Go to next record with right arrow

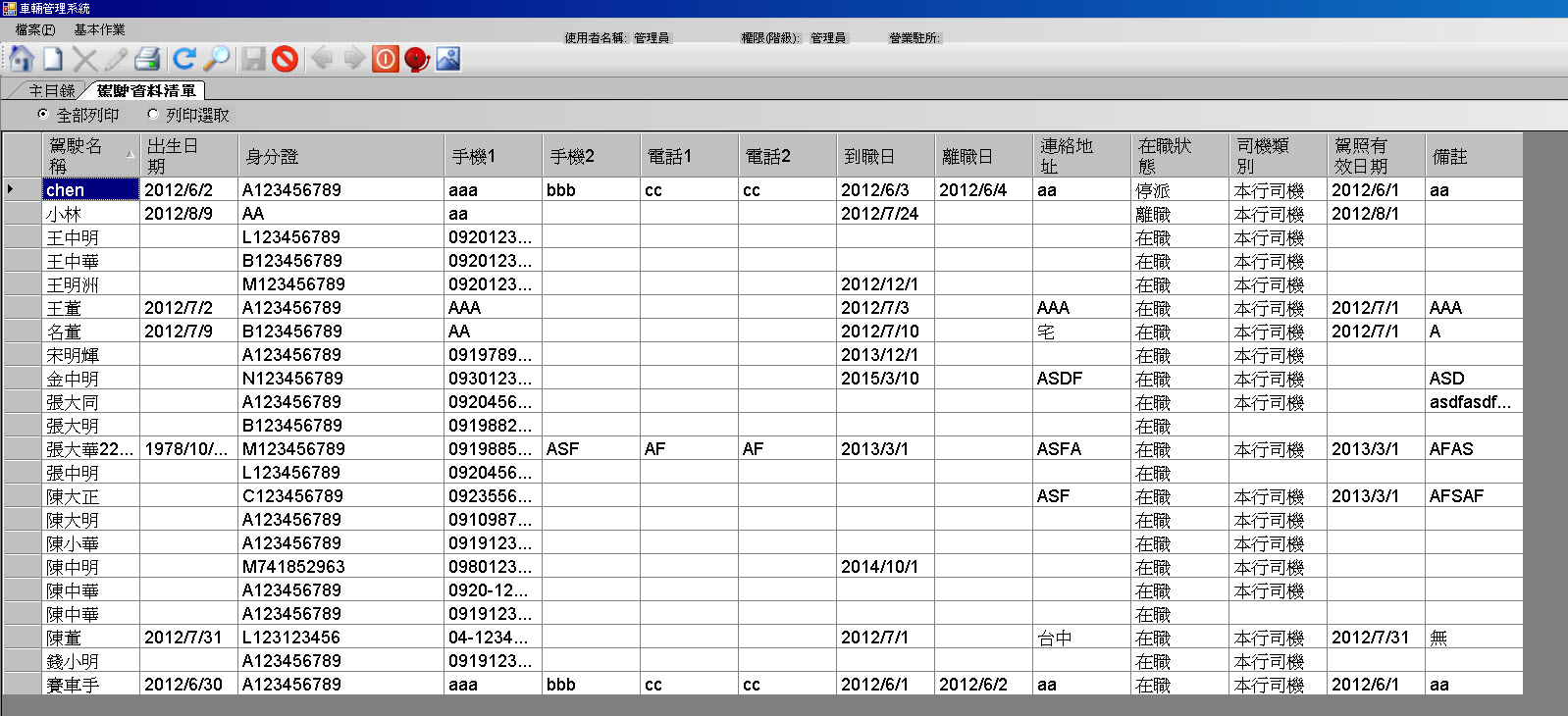click(x=353, y=59)
